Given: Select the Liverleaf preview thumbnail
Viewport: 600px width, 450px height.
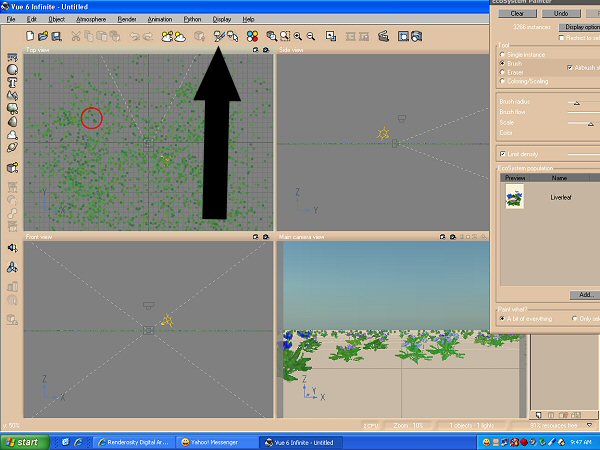Looking at the screenshot, I should [x=515, y=198].
